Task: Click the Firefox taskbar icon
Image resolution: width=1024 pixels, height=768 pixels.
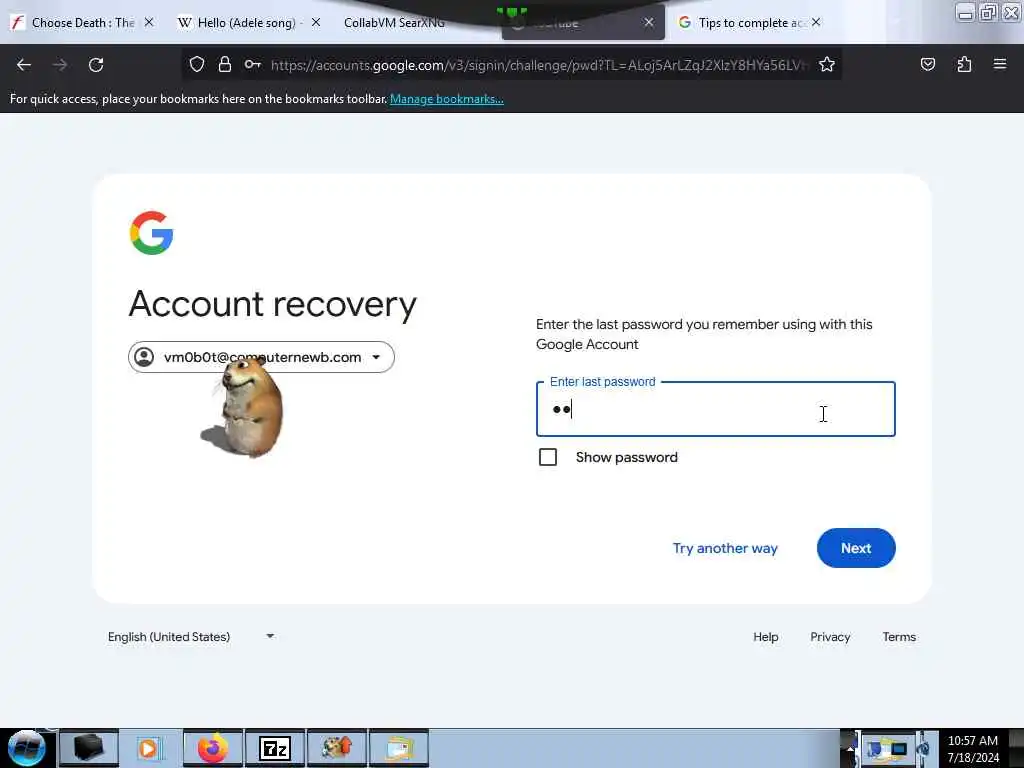Action: pos(213,748)
